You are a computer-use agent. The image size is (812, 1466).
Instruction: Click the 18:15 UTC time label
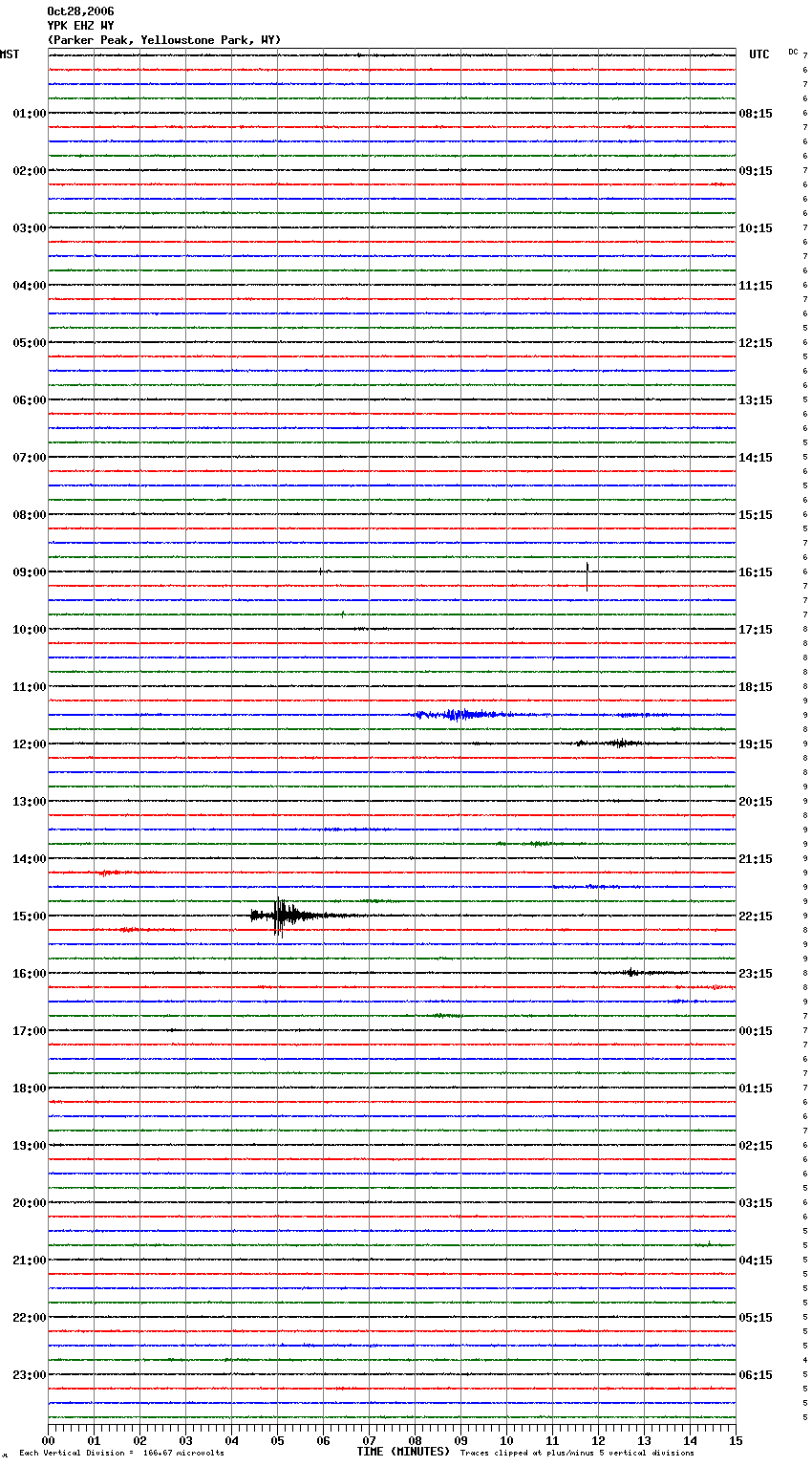coord(756,687)
